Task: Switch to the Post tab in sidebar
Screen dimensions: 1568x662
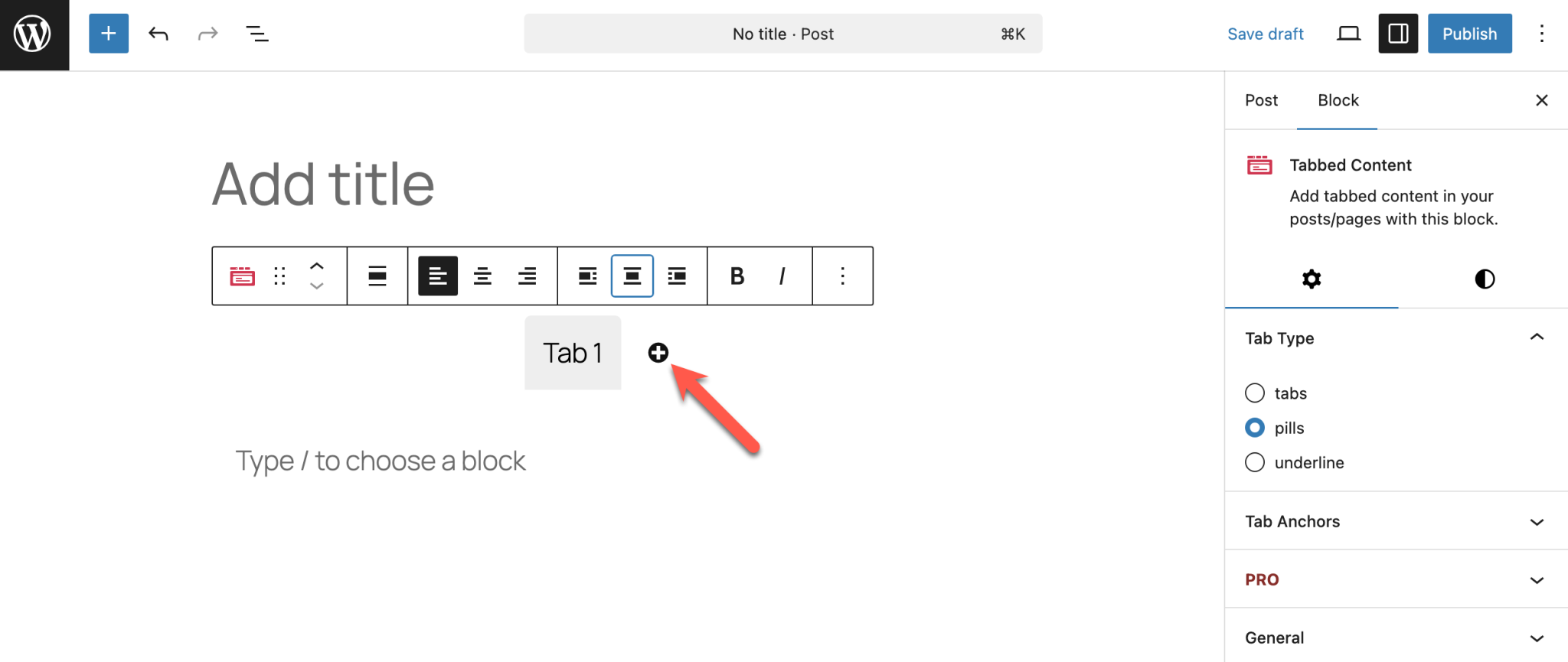Action: click(x=1261, y=100)
